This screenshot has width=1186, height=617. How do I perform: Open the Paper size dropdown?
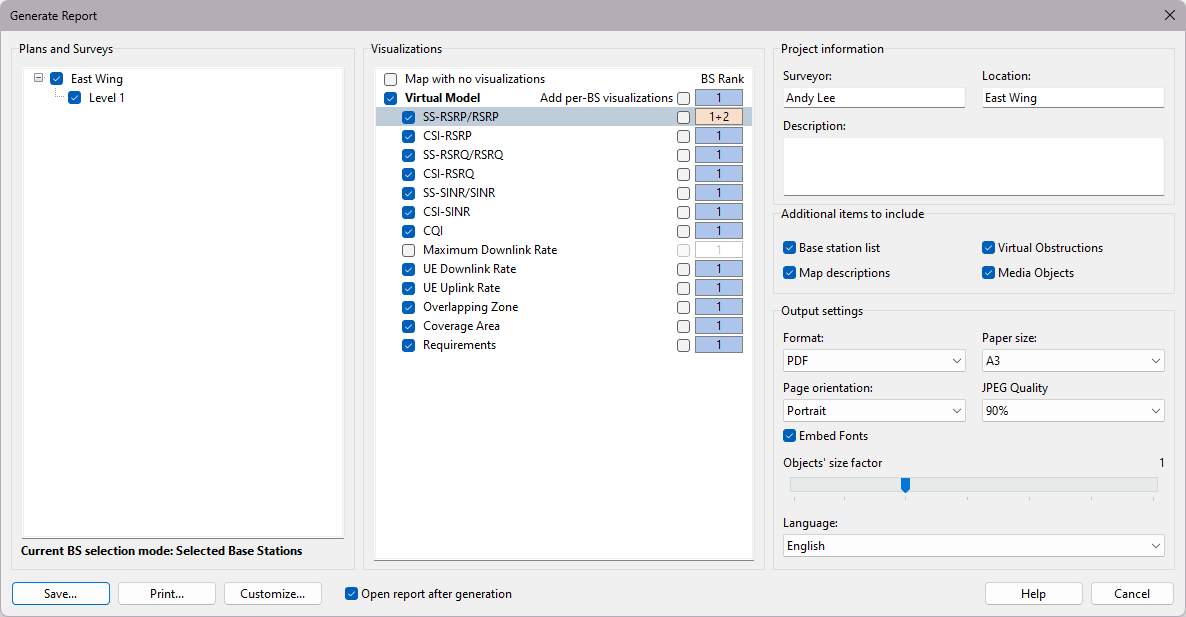point(1072,360)
